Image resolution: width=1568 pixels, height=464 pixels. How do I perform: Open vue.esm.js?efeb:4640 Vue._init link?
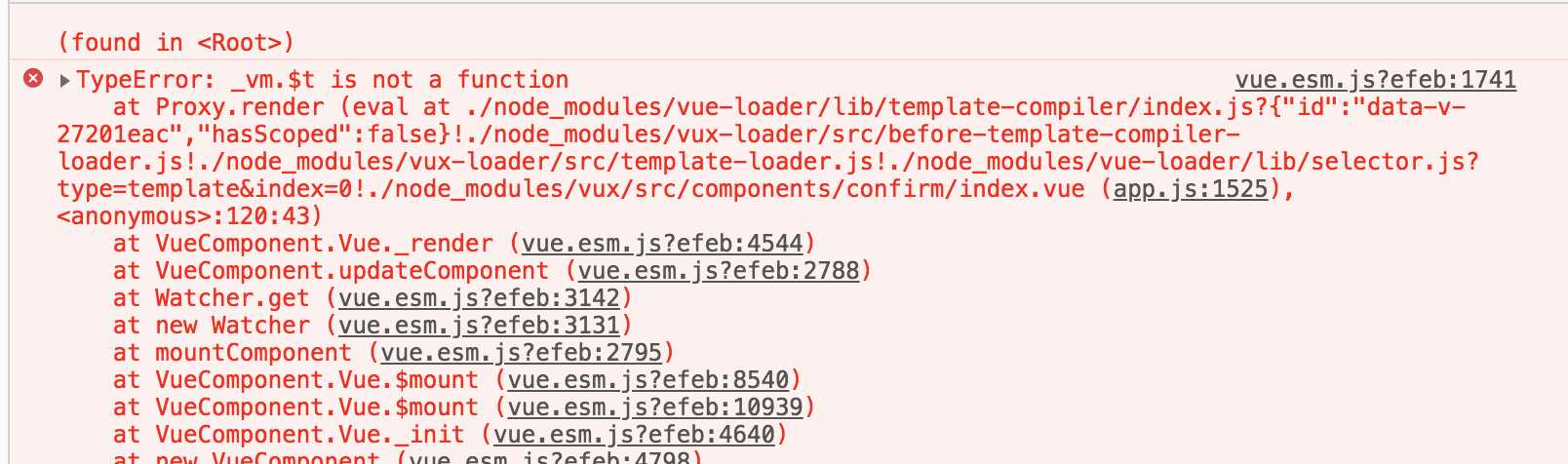pos(635,435)
